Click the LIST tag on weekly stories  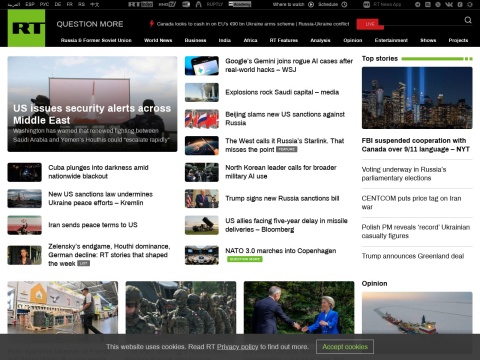point(84,263)
